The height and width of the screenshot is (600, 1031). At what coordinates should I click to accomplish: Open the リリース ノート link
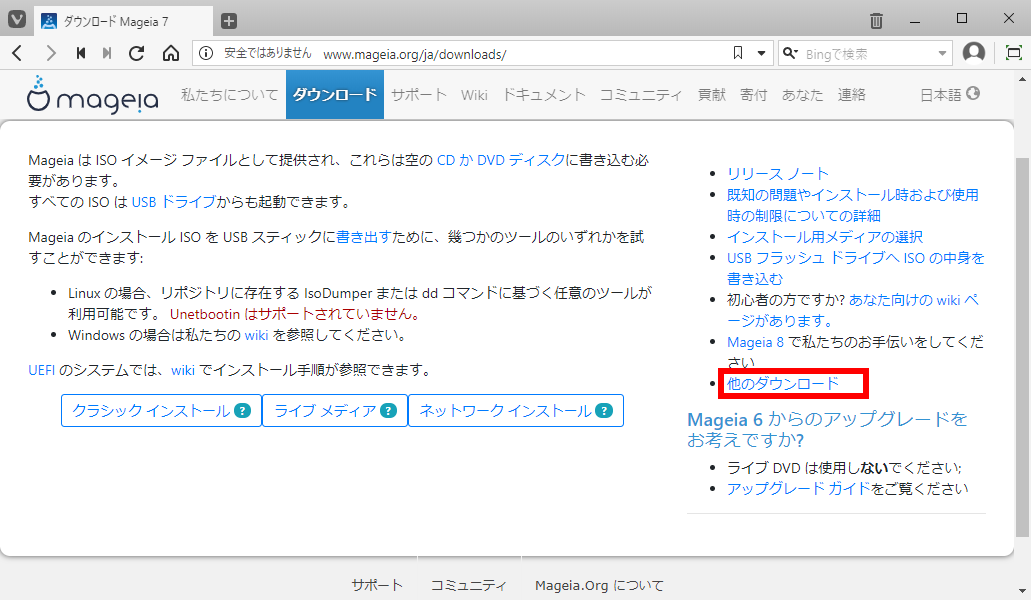click(777, 173)
